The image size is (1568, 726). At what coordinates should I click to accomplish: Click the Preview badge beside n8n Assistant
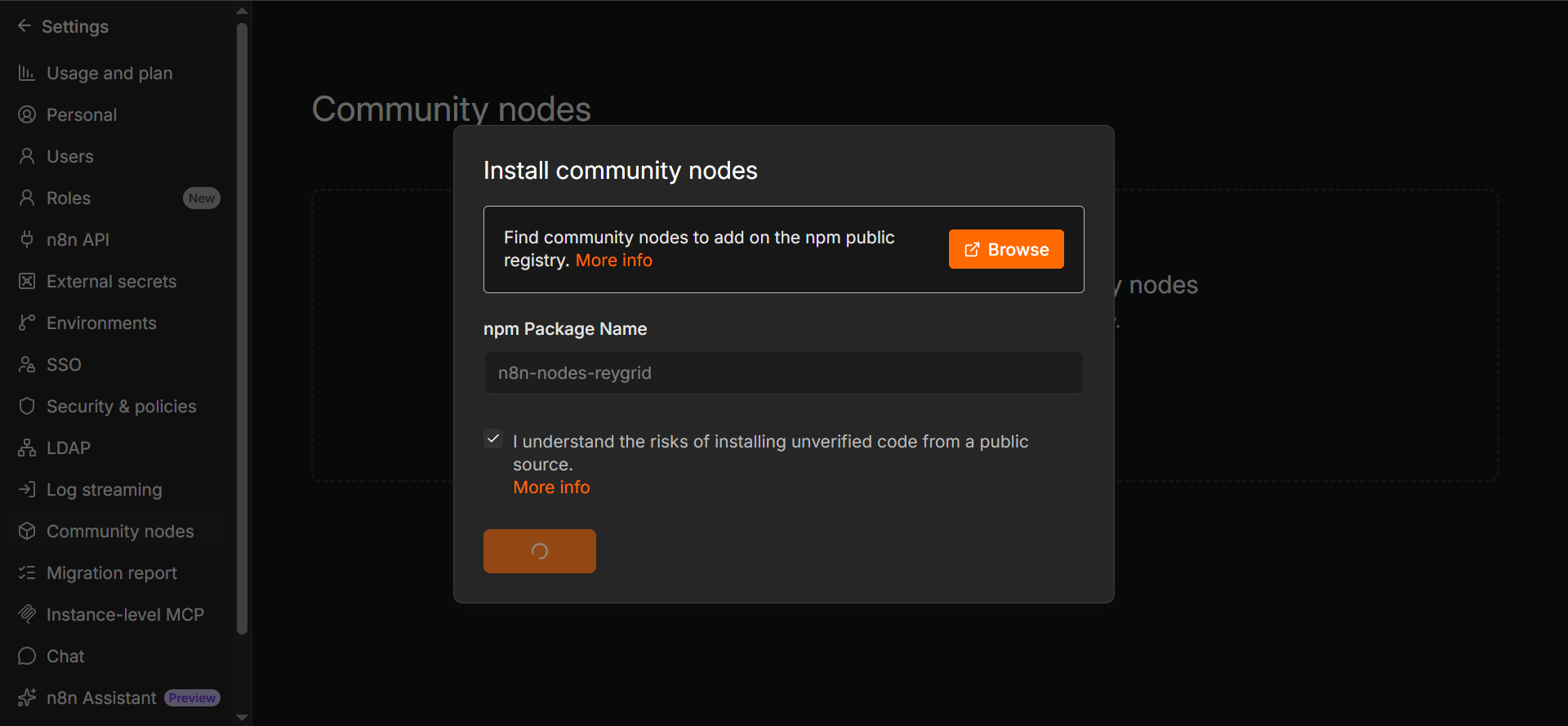193,698
